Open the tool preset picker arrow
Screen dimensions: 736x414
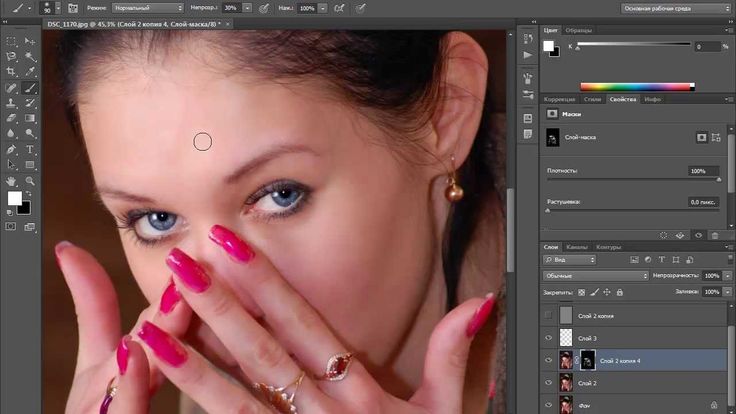click(29, 8)
